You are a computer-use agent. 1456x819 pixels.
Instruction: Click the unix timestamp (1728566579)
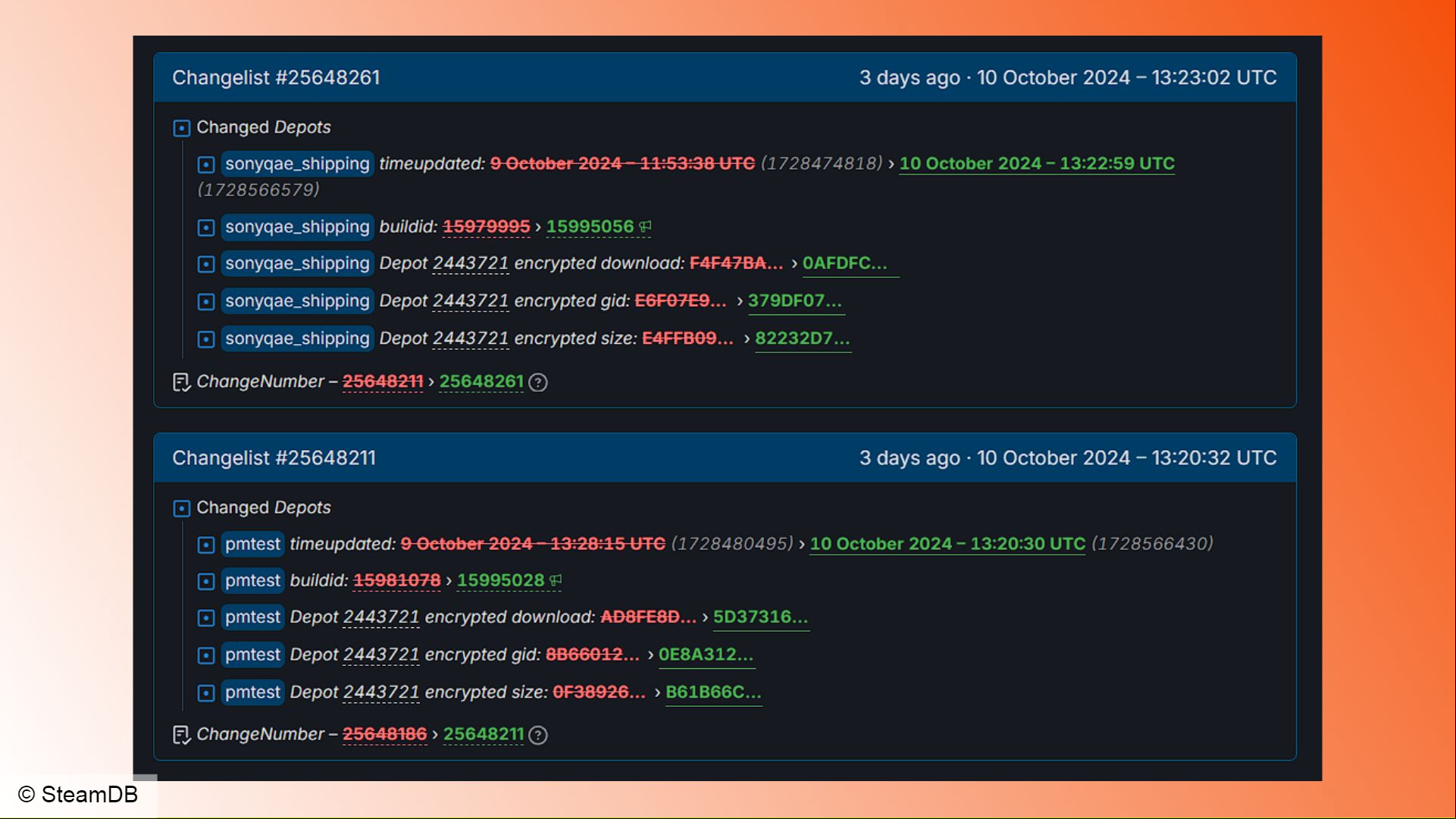coord(258,189)
